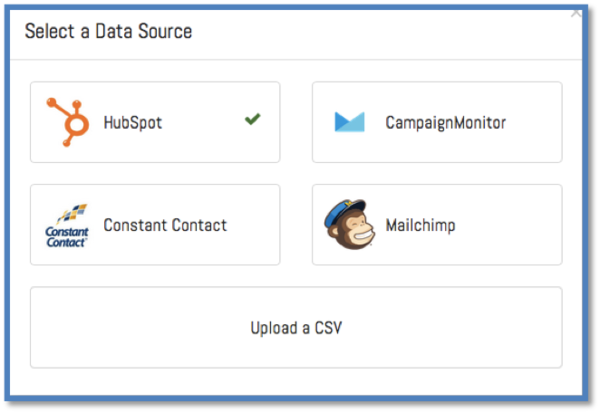Click the 'Select a Data Source' title text
Screen dimensions: 600x413
(x=108, y=31)
